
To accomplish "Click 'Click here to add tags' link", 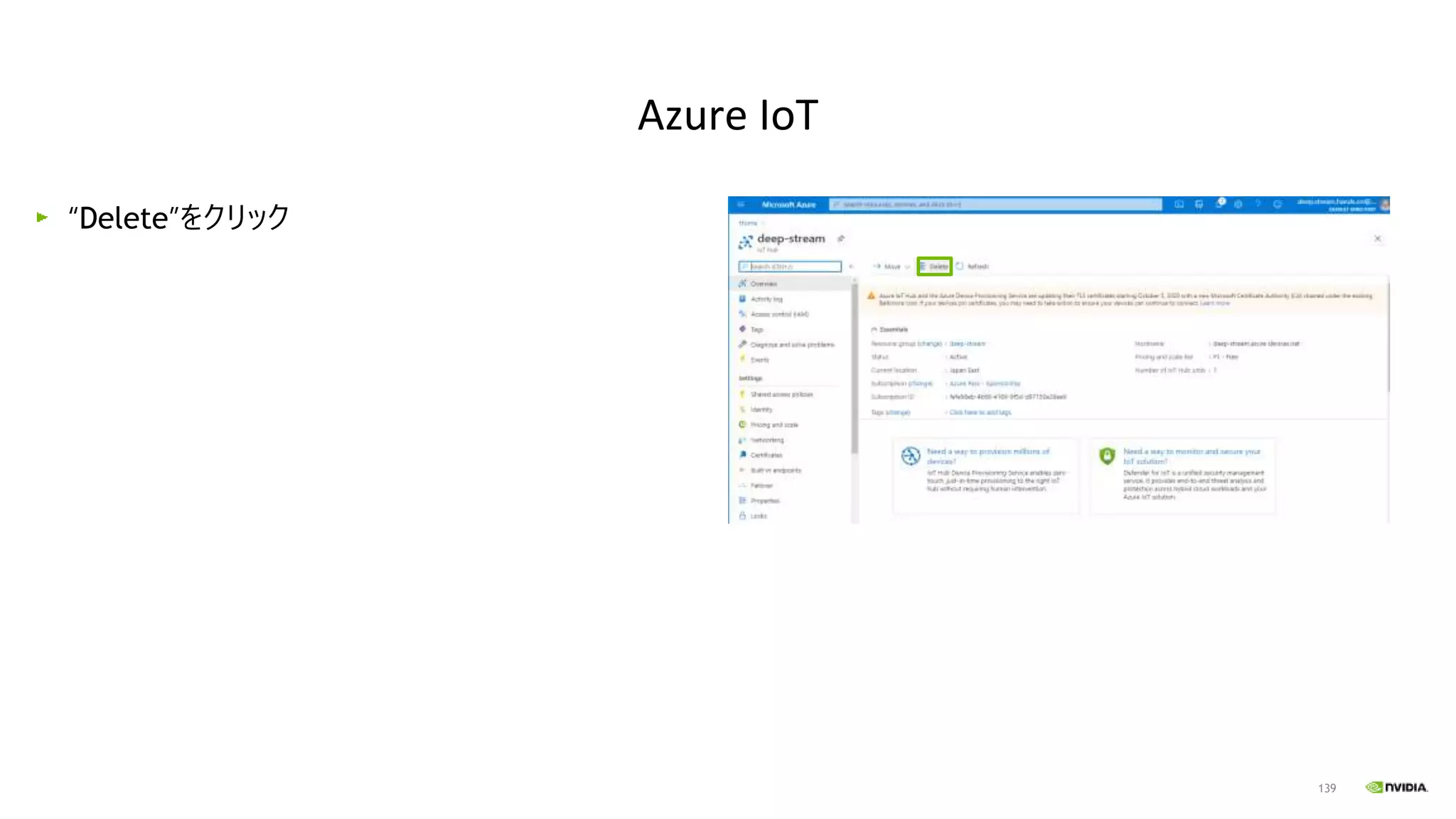I will pyautogui.click(x=980, y=412).
